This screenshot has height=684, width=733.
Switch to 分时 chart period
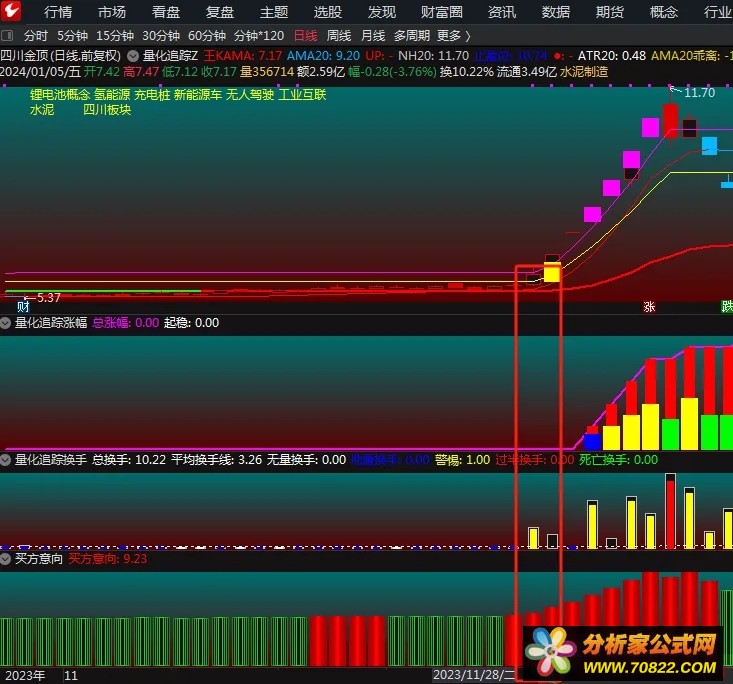tap(36, 36)
